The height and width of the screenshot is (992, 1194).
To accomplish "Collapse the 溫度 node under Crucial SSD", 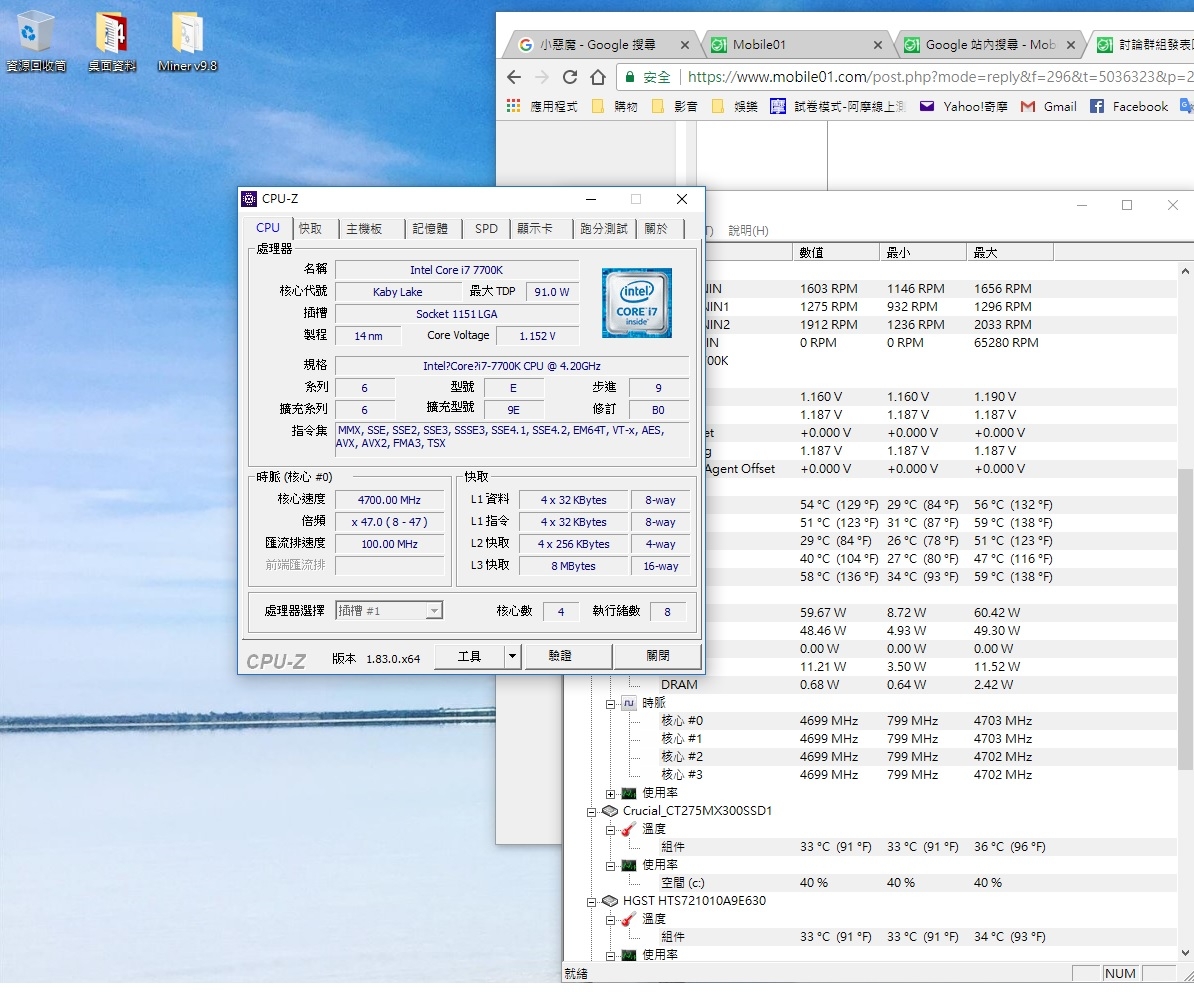I will point(611,831).
